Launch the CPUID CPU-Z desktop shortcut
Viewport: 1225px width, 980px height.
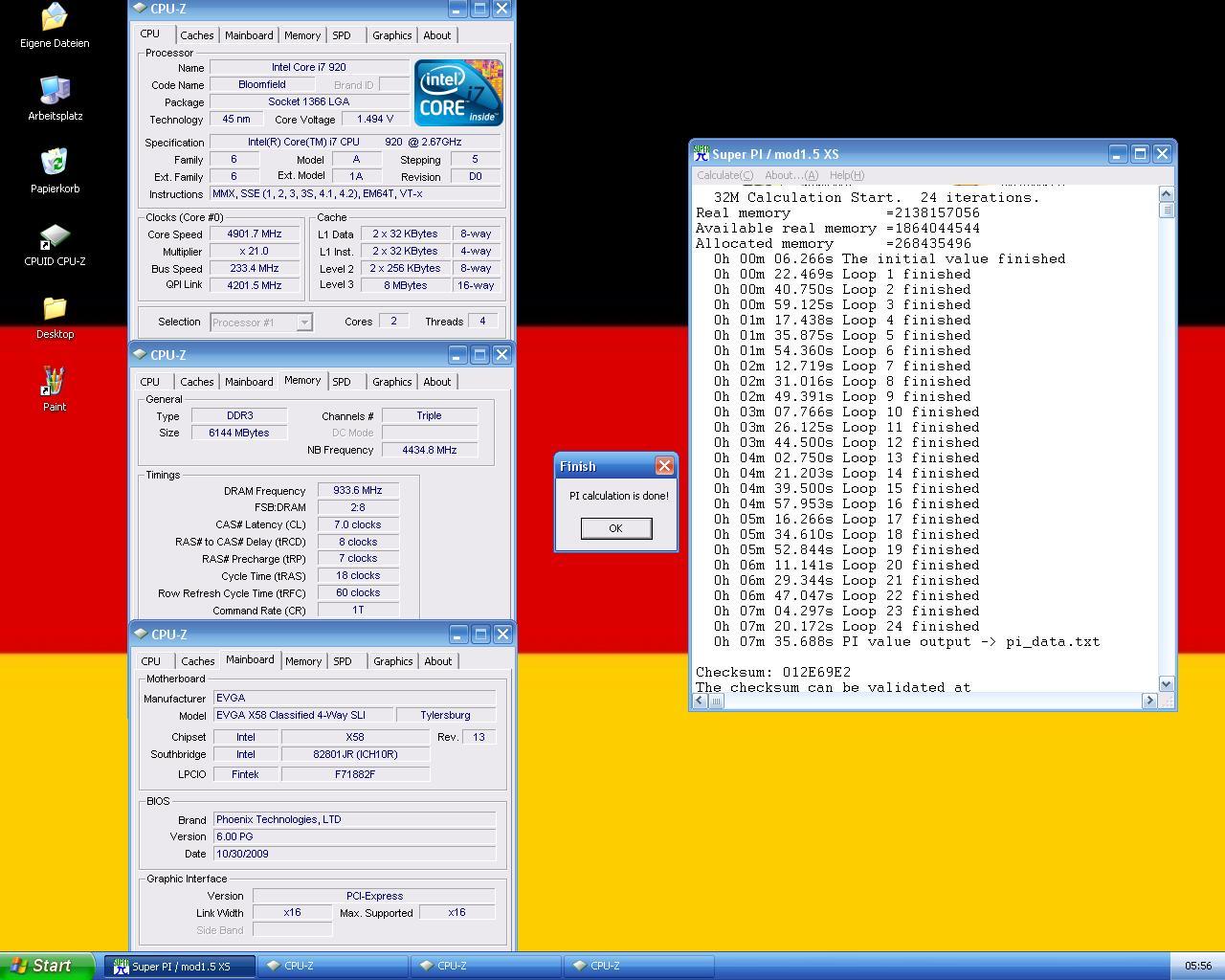coord(55,244)
